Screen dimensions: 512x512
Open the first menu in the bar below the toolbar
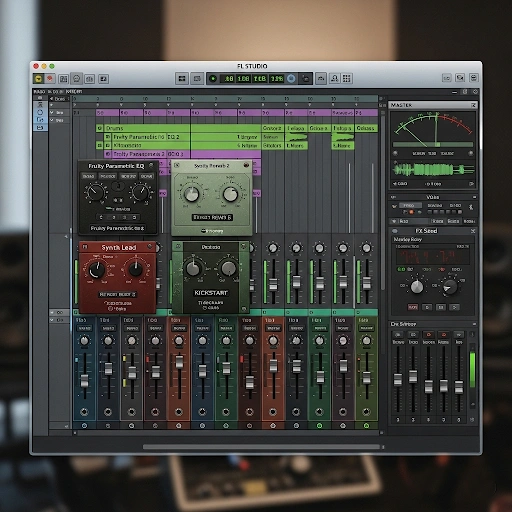click(x=39, y=91)
